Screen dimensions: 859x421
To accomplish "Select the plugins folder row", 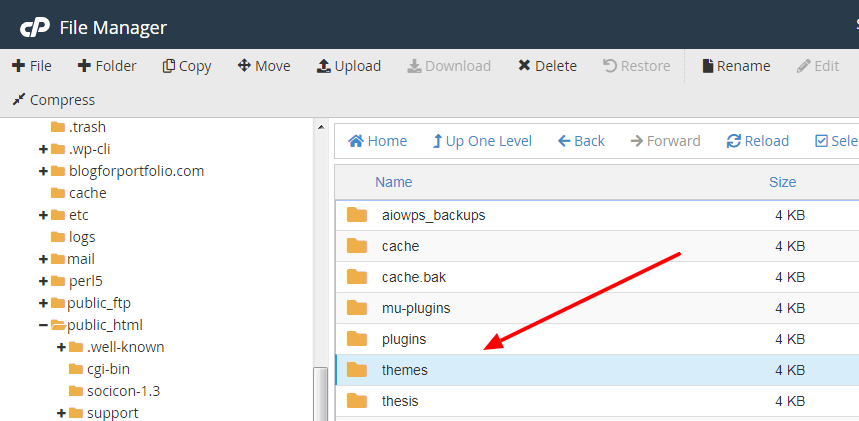I will [x=404, y=339].
